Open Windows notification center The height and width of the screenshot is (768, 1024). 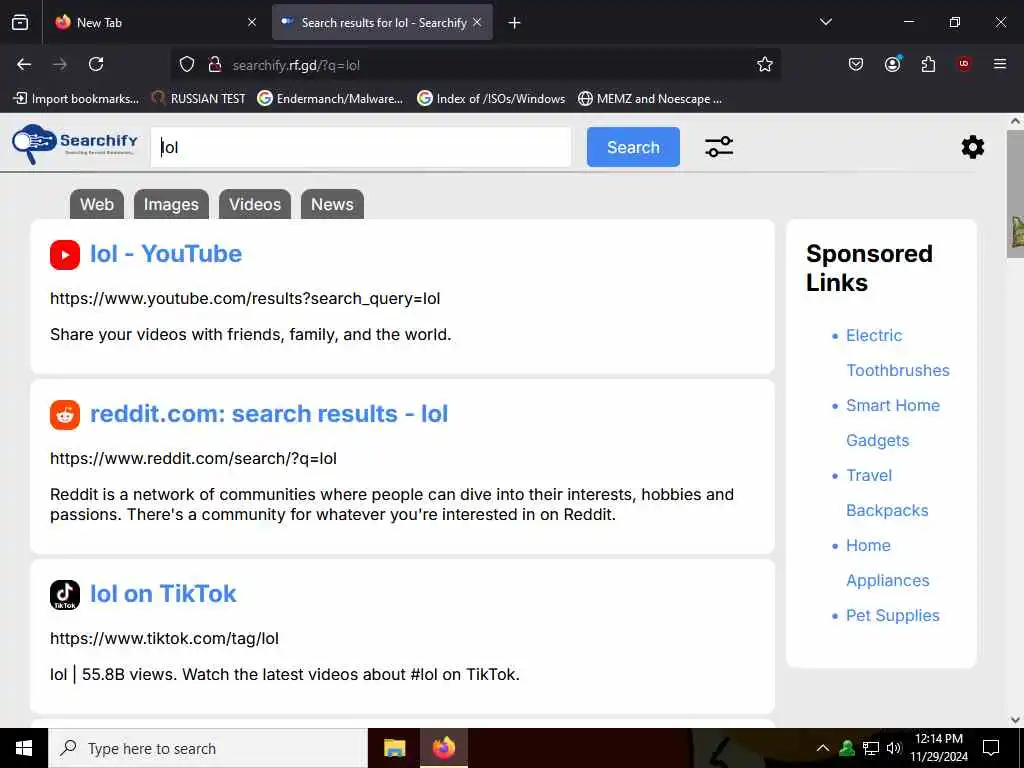991,748
